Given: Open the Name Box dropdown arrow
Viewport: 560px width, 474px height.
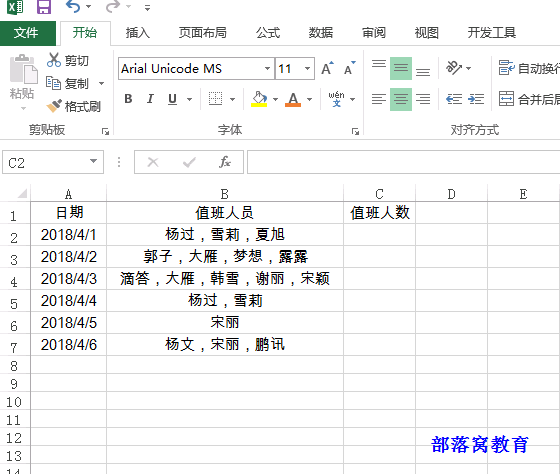Looking at the screenshot, I should pyautogui.click(x=94, y=161).
